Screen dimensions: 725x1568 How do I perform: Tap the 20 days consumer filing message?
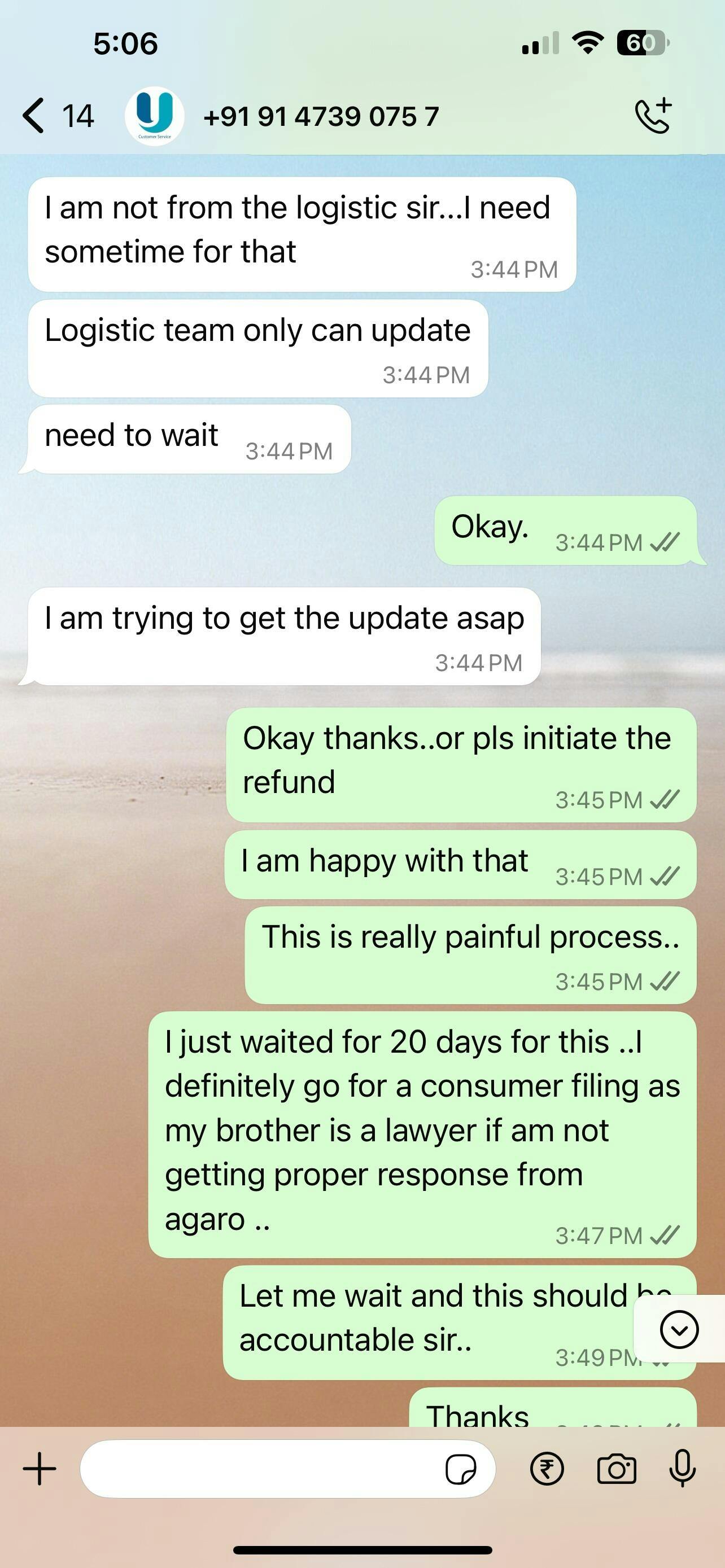[422, 1135]
